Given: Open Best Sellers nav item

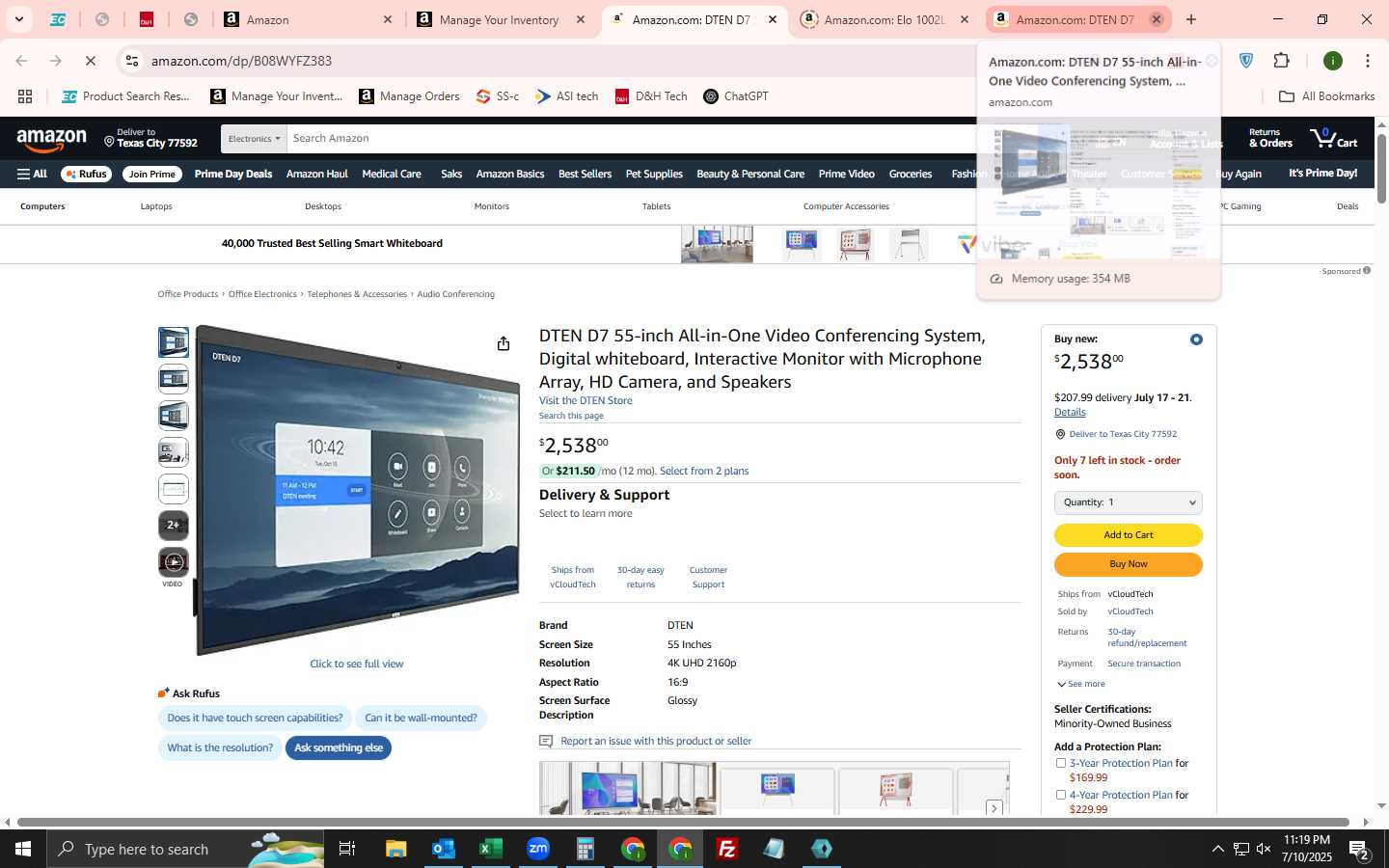Looking at the screenshot, I should 585,174.
